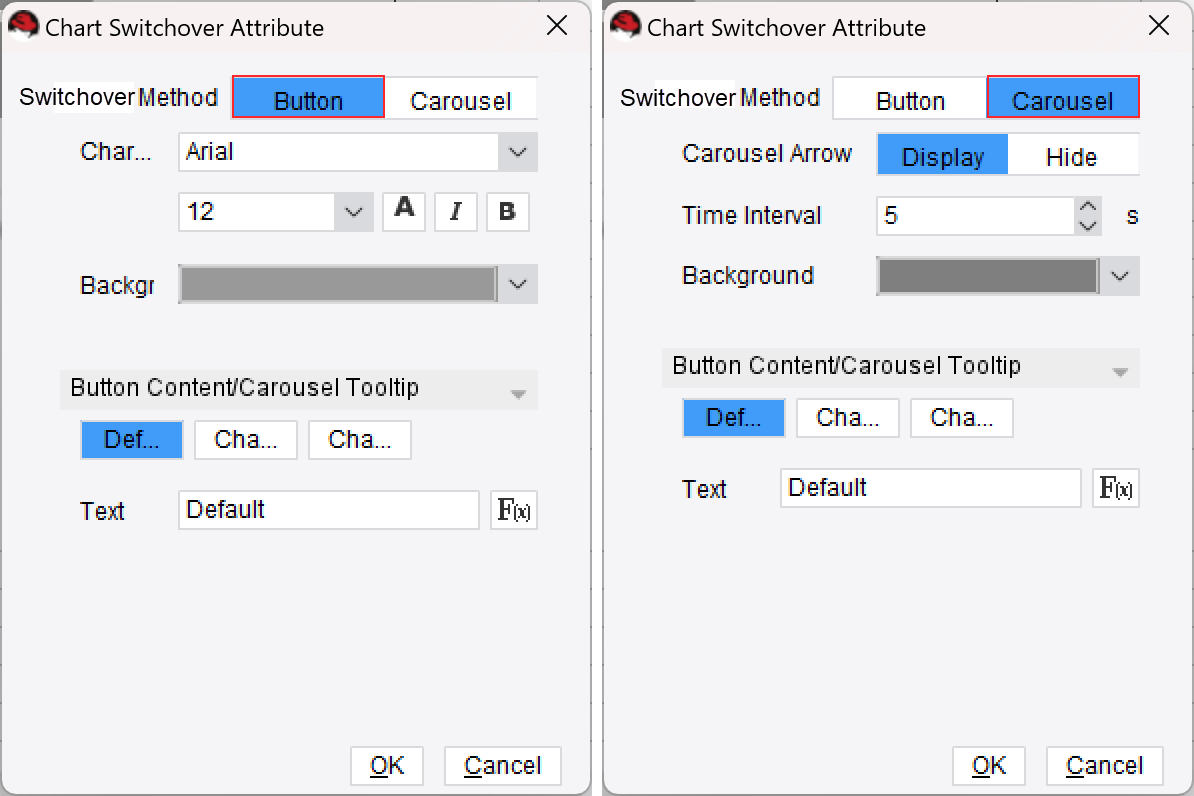The image size is (1194, 796).
Task: Click the Time Interval input field
Action: 976,216
